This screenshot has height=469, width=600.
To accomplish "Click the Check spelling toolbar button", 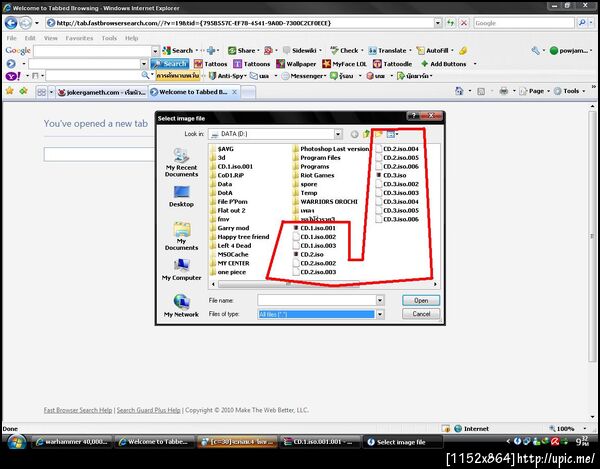I will coord(346,50).
